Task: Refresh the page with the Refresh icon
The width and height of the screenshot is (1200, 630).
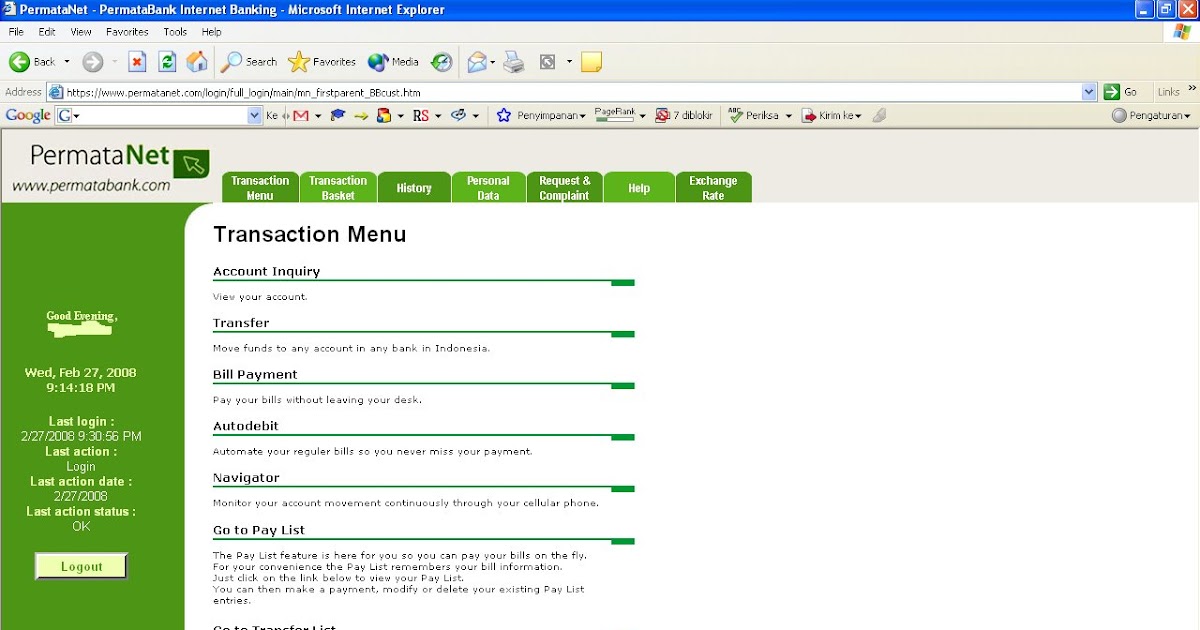Action: (168, 62)
